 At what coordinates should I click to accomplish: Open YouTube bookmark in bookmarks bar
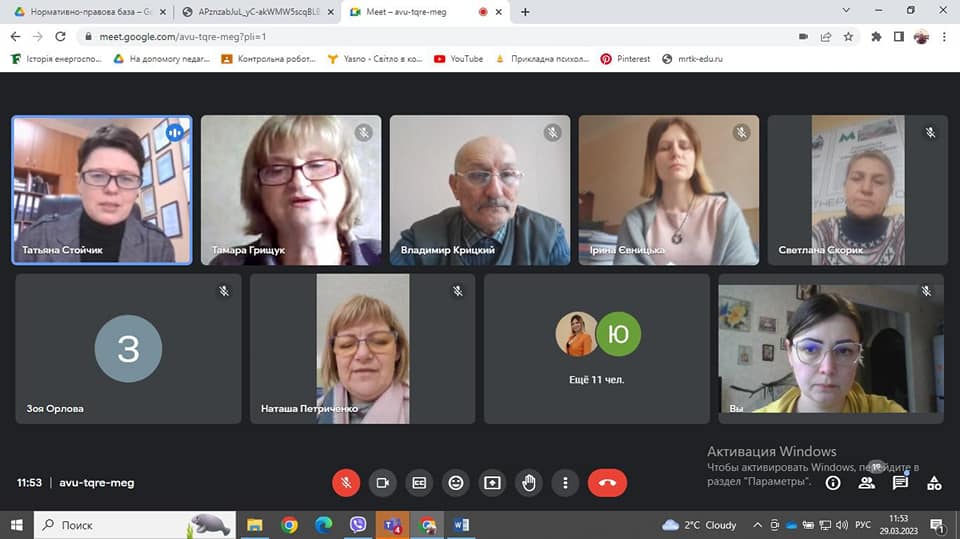459,59
